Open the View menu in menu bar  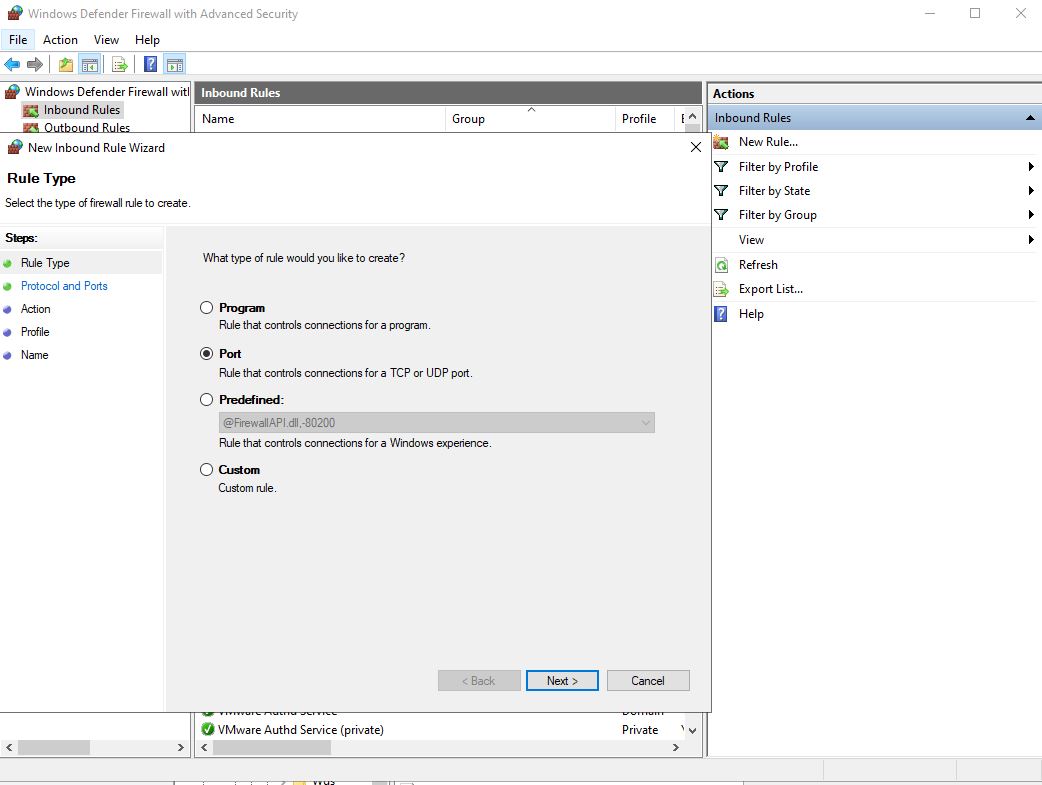(x=106, y=40)
